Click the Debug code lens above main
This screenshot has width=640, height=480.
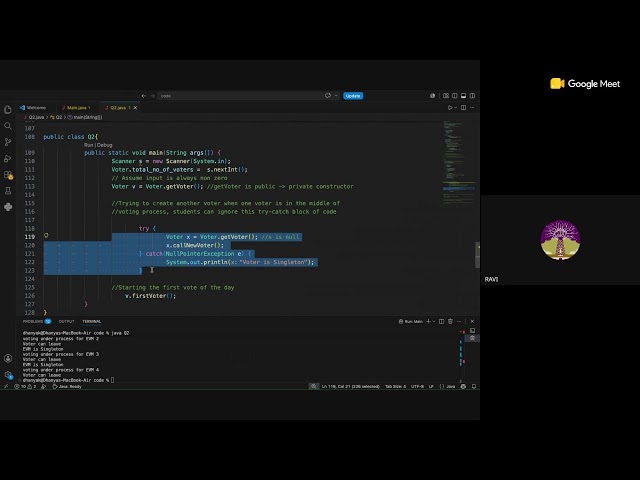(x=104, y=145)
